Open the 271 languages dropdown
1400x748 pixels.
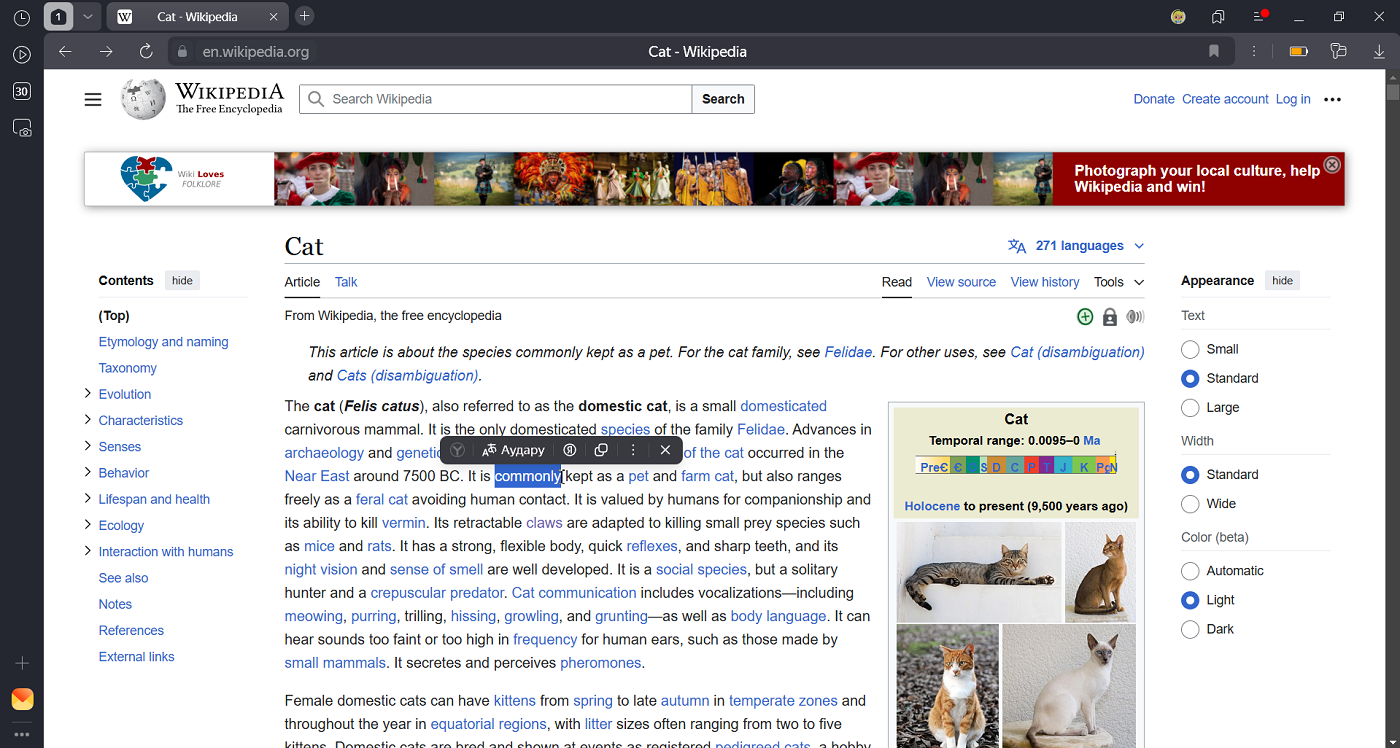[x=1077, y=246]
